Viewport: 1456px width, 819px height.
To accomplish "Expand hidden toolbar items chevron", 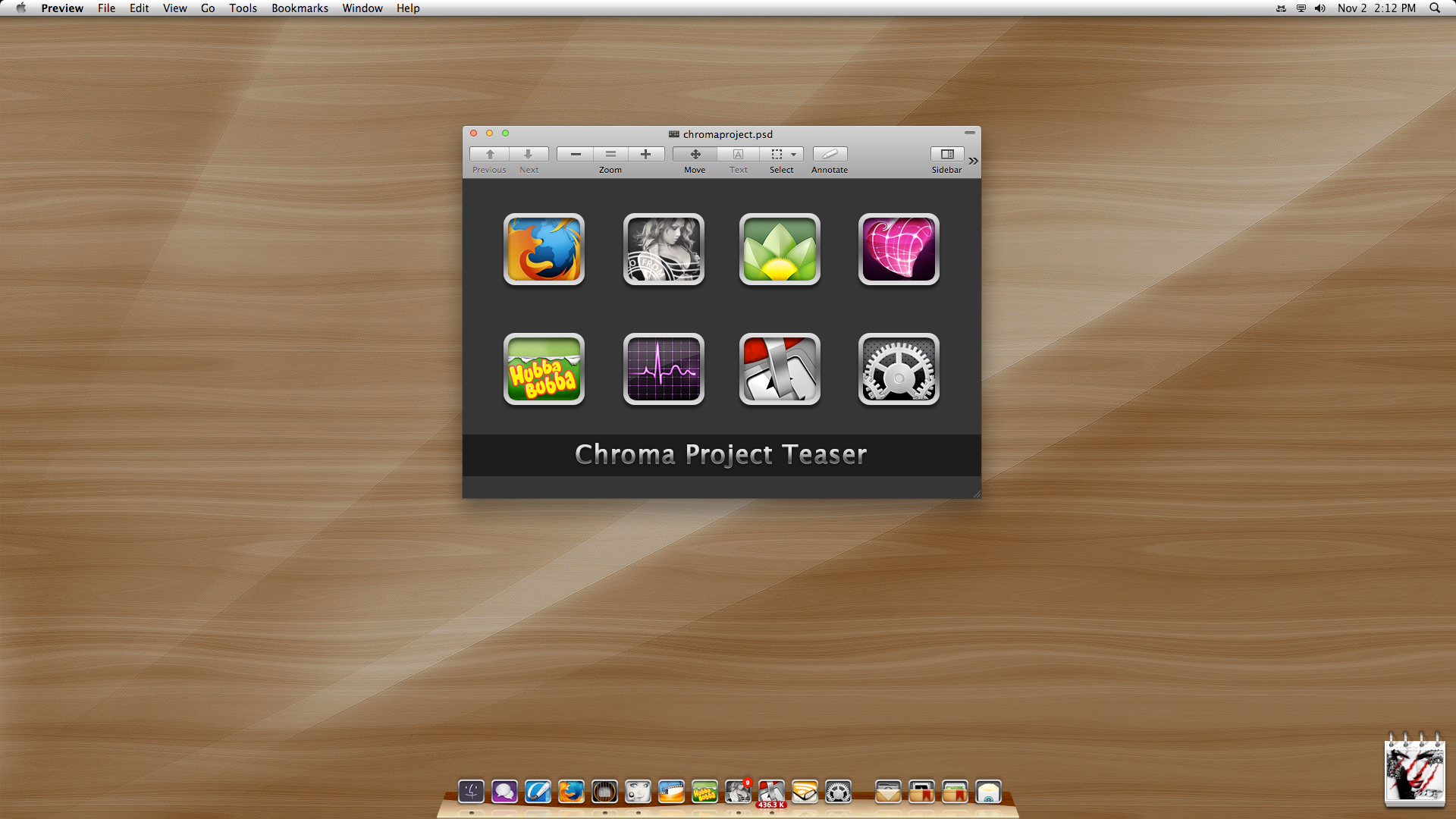I will [x=973, y=161].
